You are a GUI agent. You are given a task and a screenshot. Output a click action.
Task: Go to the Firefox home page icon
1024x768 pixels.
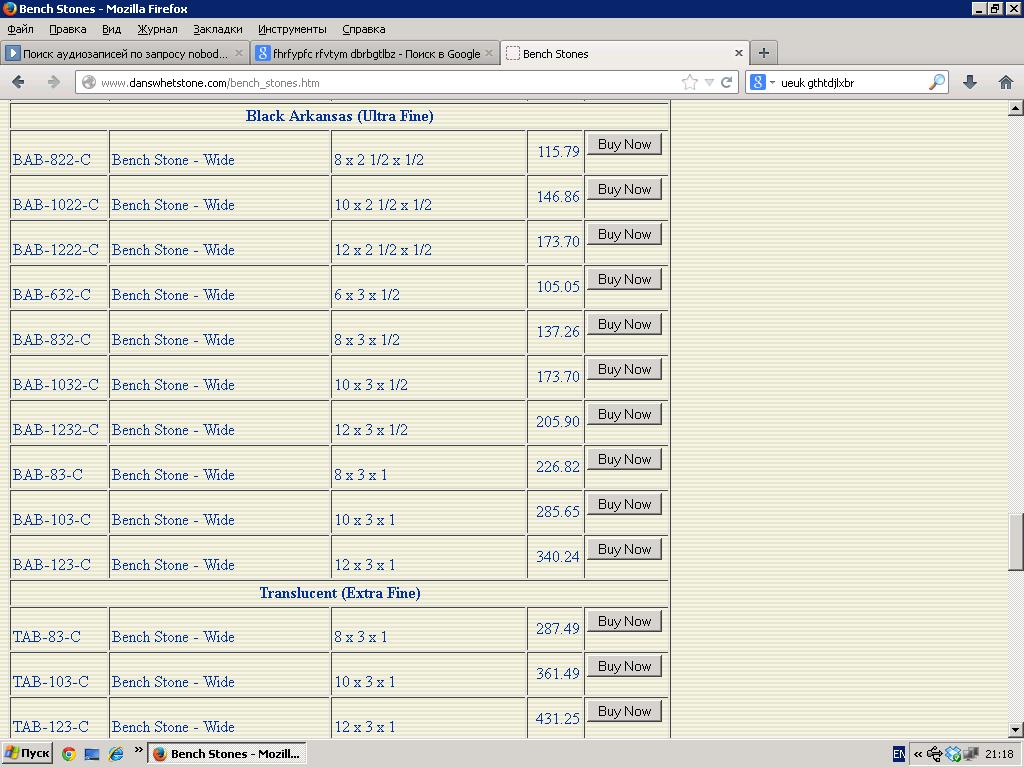1005,82
